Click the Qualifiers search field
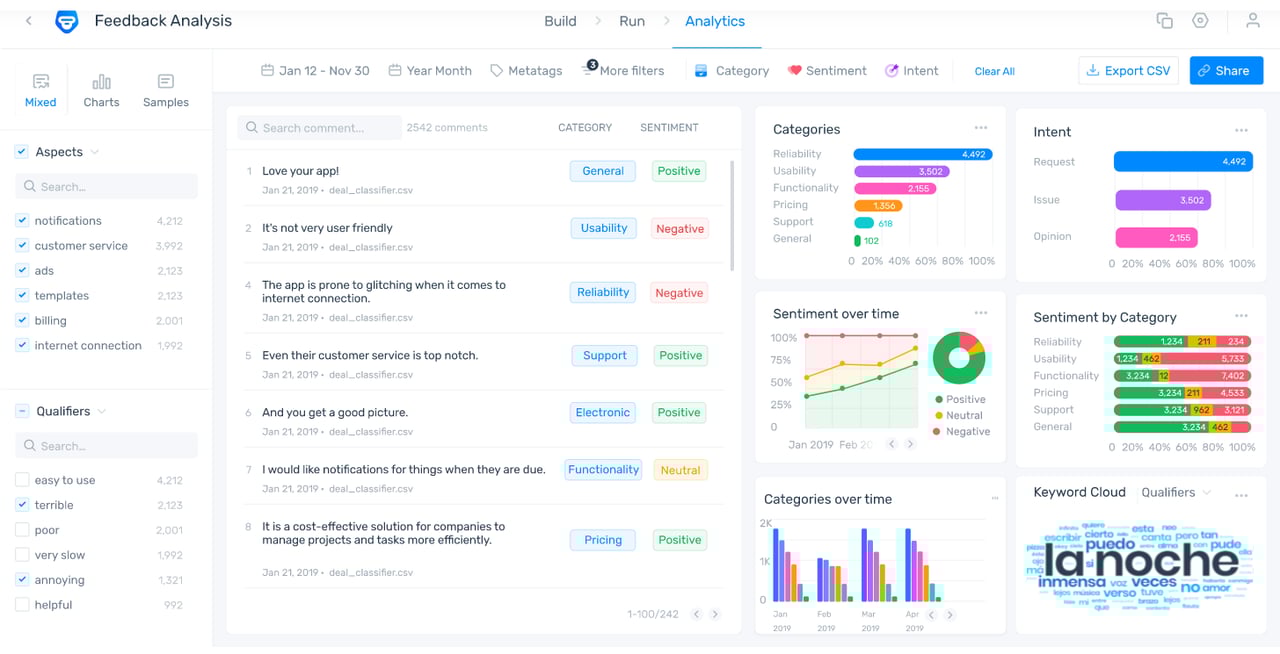The width and height of the screenshot is (1280, 654). click(x=106, y=446)
